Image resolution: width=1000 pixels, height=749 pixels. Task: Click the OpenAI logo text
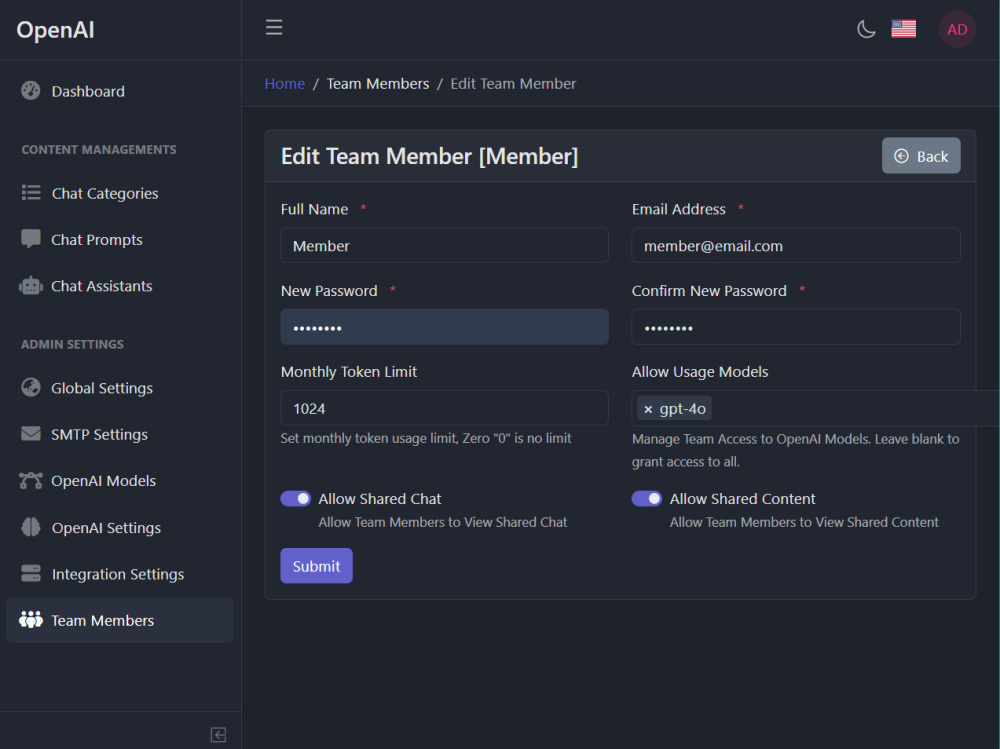click(x=55, y=30)
